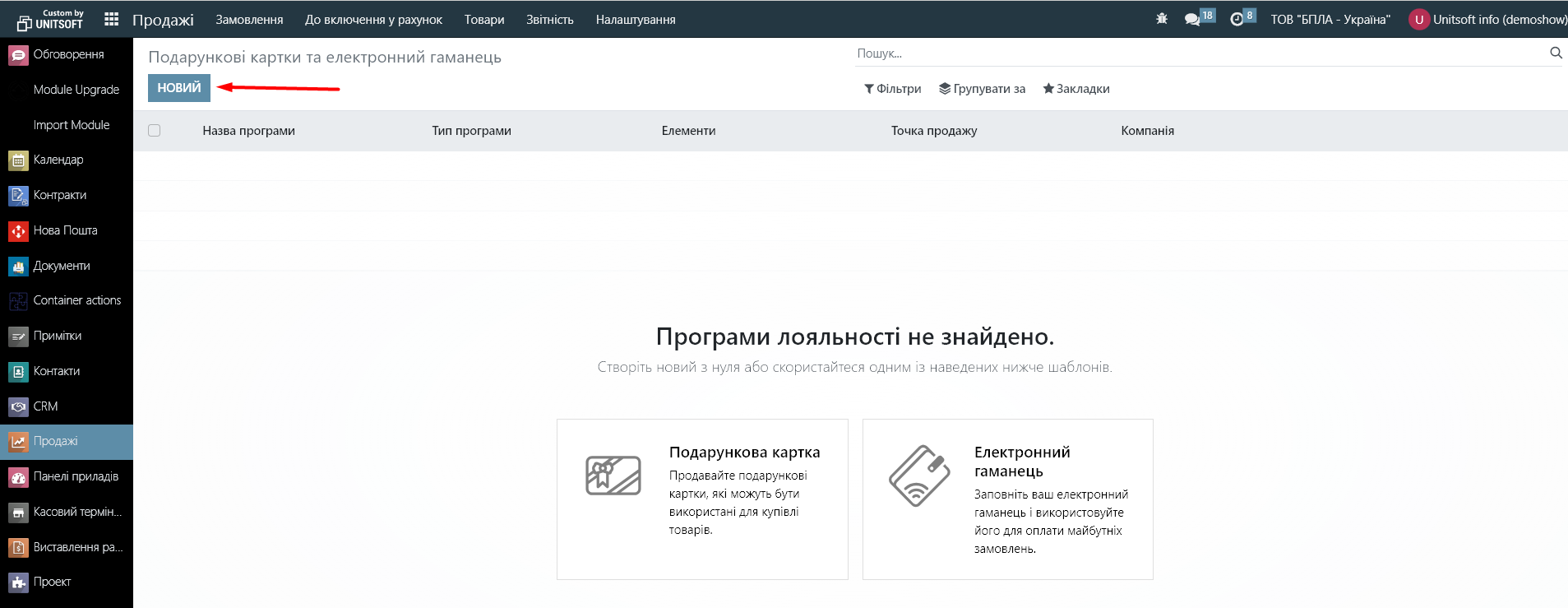Click the search magnifier icon
The width and height of the screenshot is (1568, 608).
(x=1556, y=53)
